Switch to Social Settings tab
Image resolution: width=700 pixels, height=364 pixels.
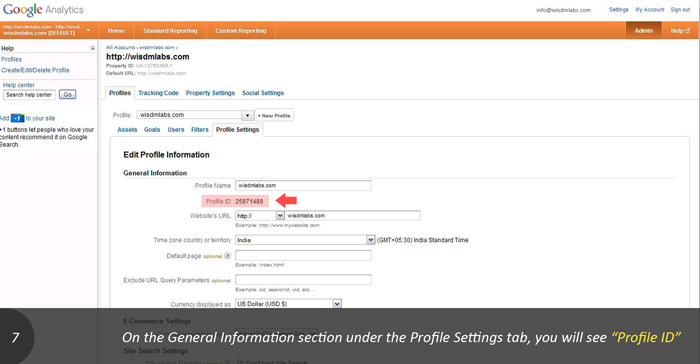tap(263, 93)
